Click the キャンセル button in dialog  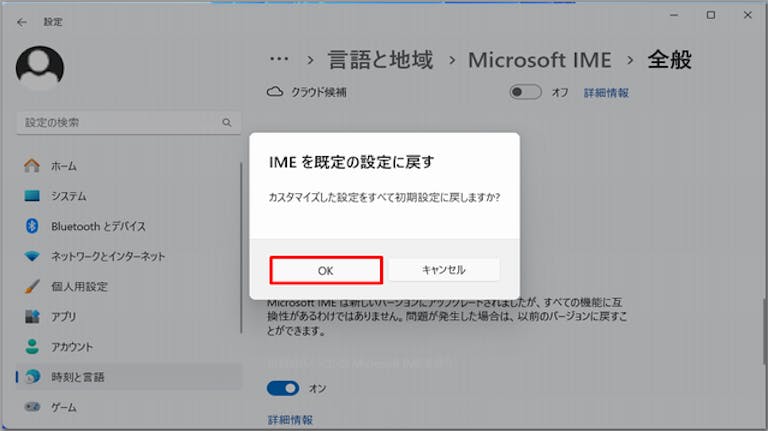(444, 270)
